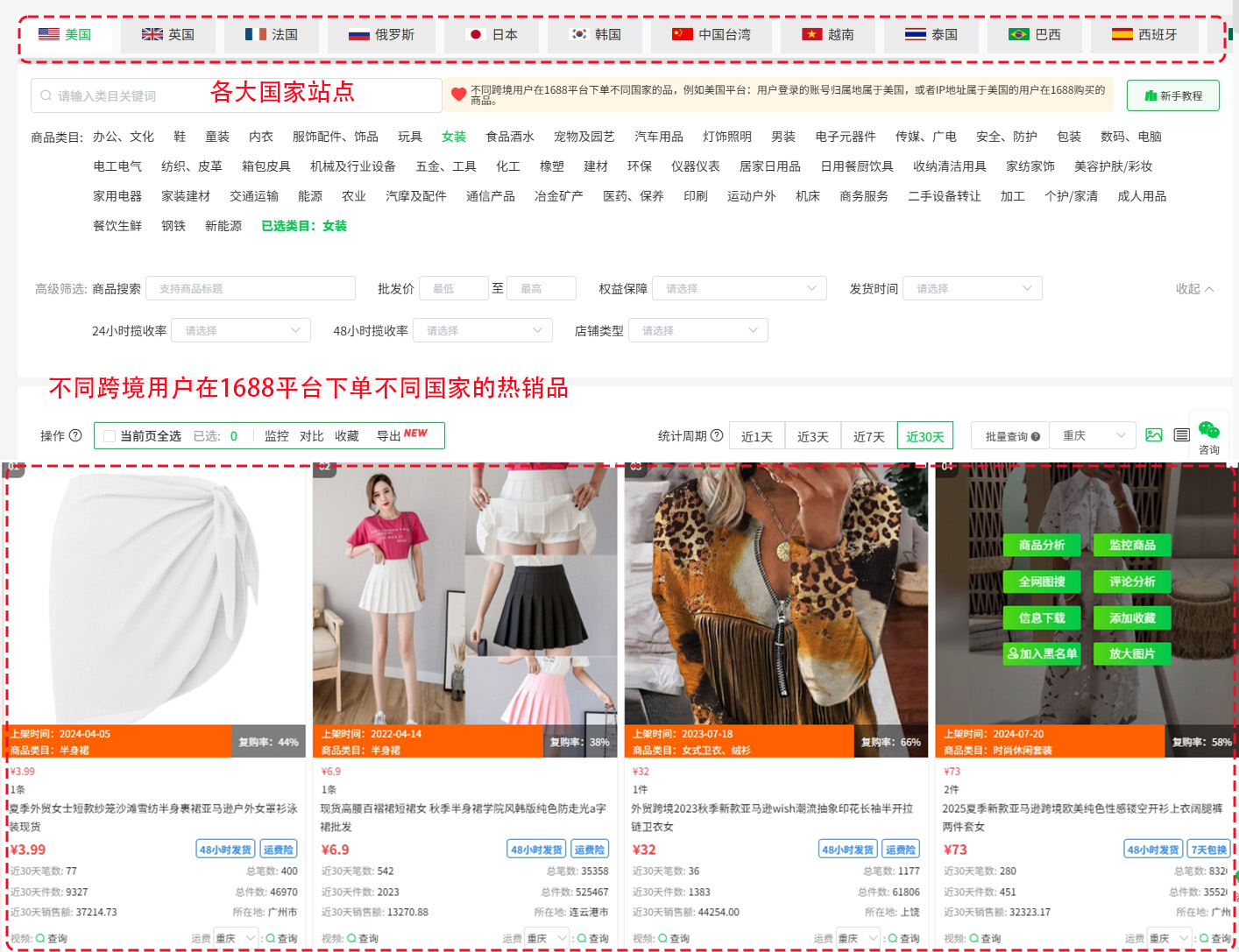Click 全网图搜 on the fourth product
The image size is (1239, 952).
click(1042, 582)
